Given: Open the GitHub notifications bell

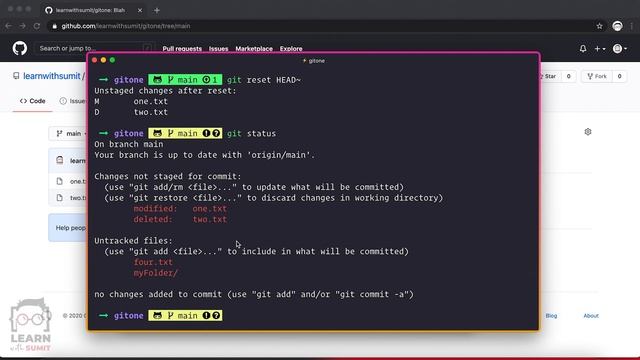Looking at the screenshot, I should [583, 49].
